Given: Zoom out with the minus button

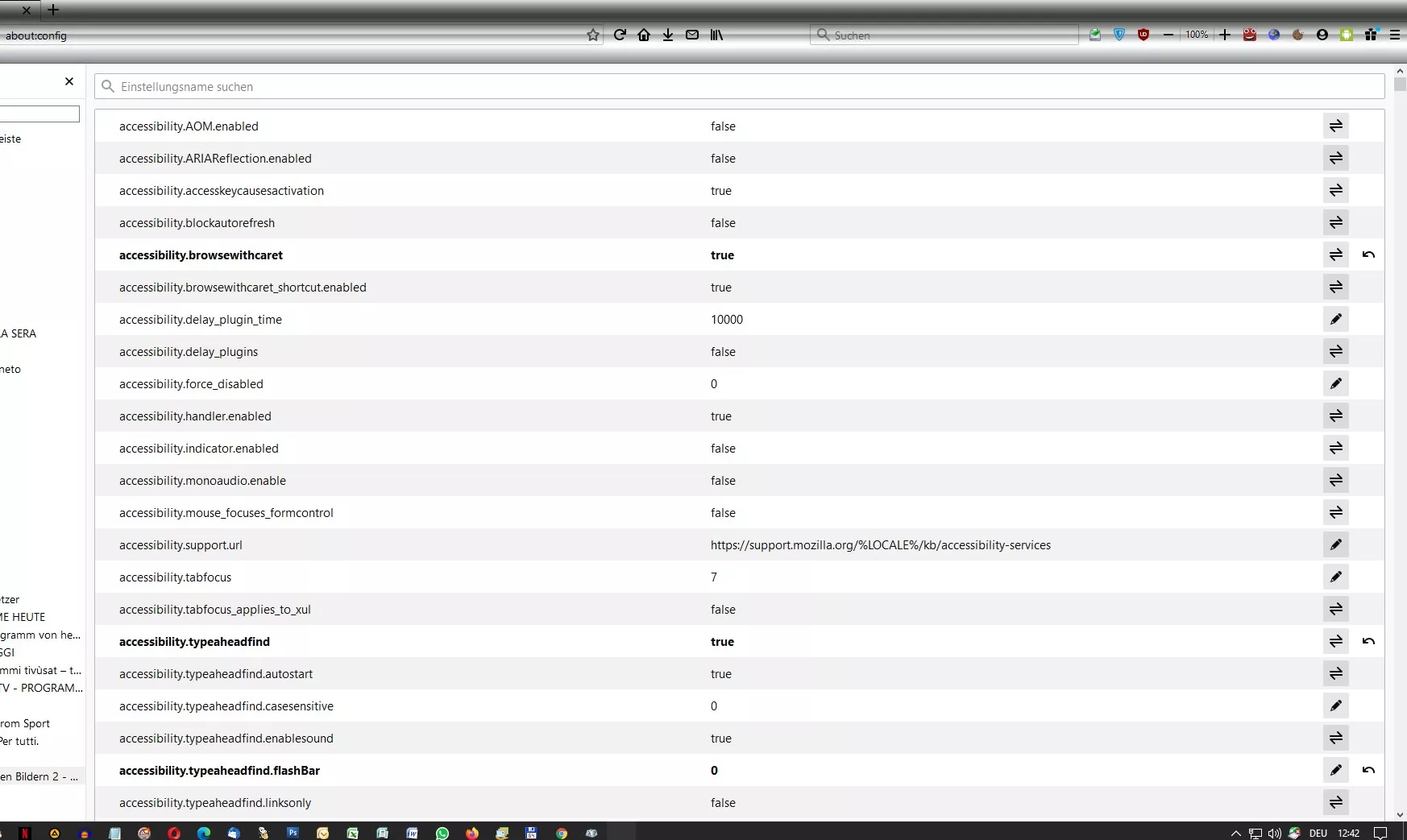Looking at the screenshot, I should pos(1168,35).
